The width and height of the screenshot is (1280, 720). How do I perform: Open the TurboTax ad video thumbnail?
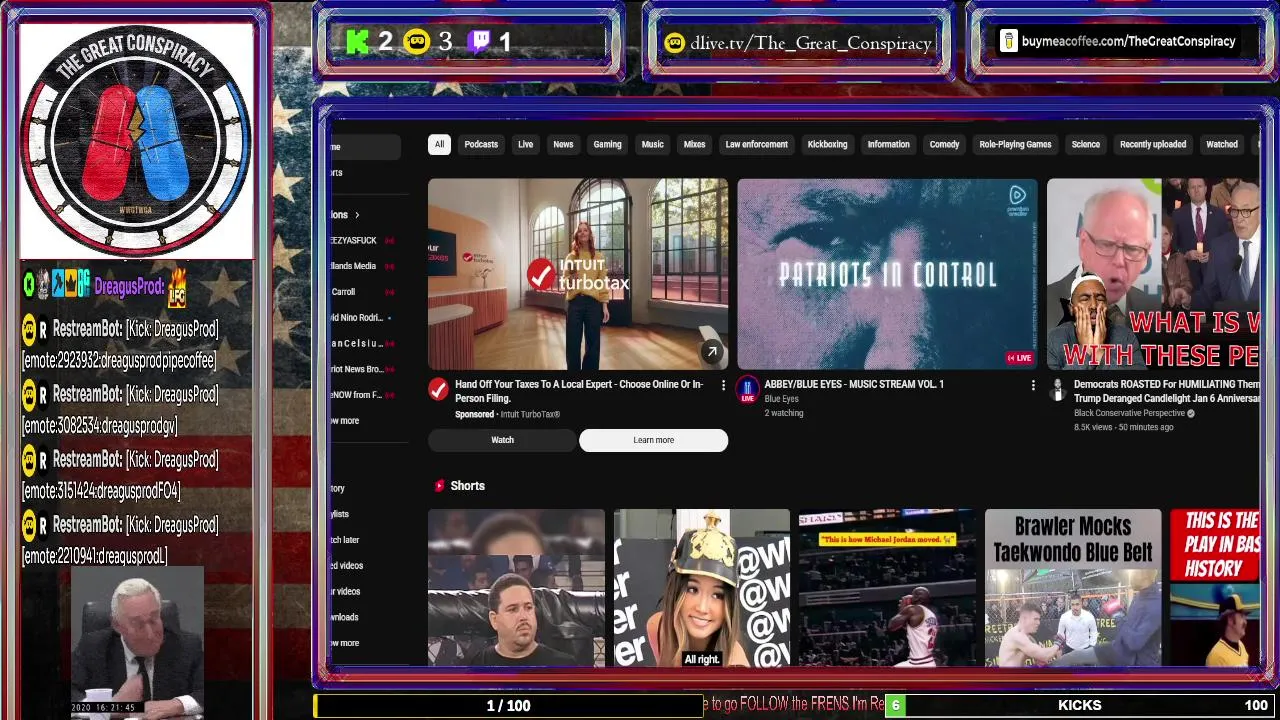(578, 274)
